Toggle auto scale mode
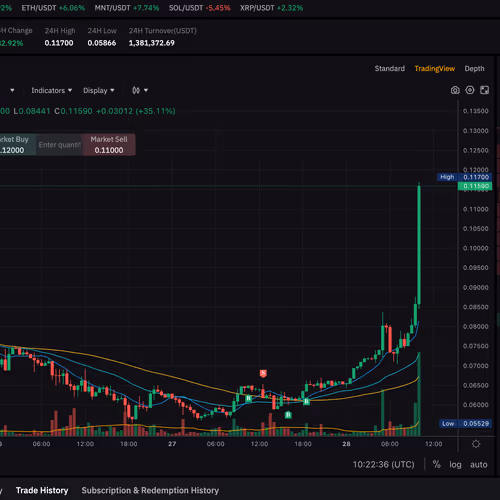 (x=478, y=464)
